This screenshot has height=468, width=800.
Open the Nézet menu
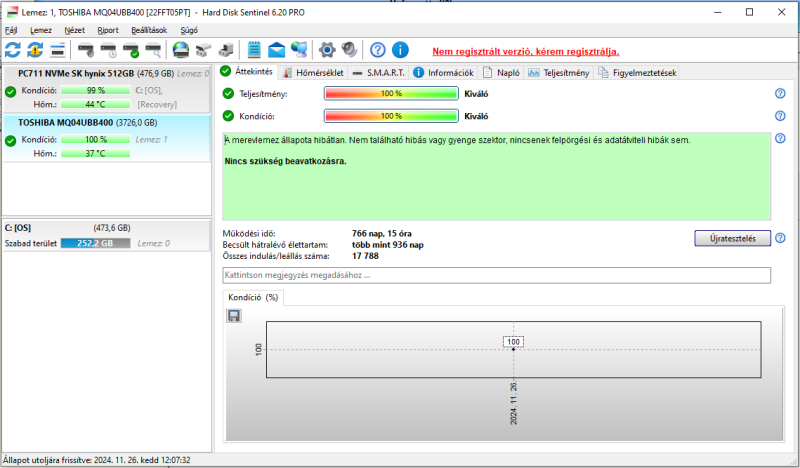tap(74, 30)
